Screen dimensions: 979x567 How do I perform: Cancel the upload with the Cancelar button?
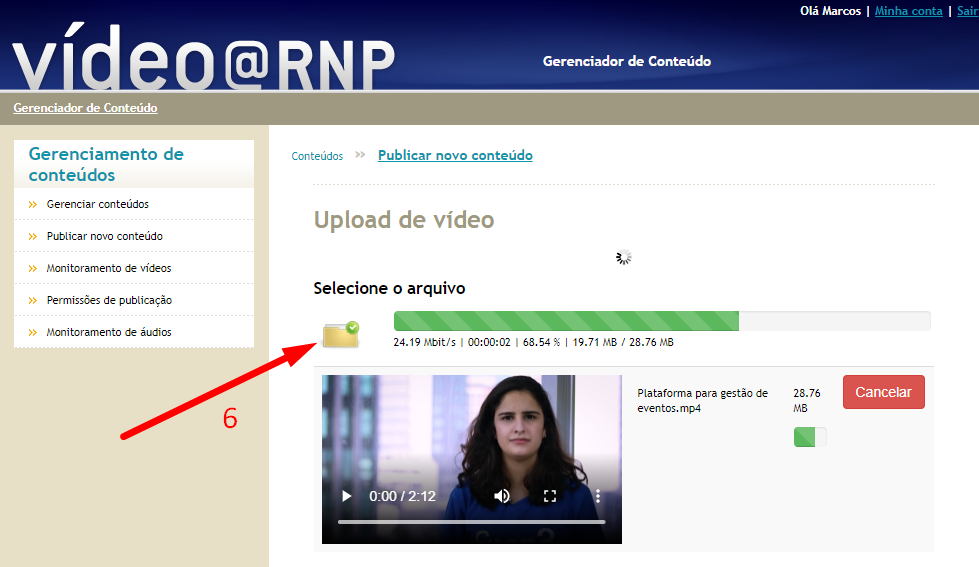click(883, 392)
